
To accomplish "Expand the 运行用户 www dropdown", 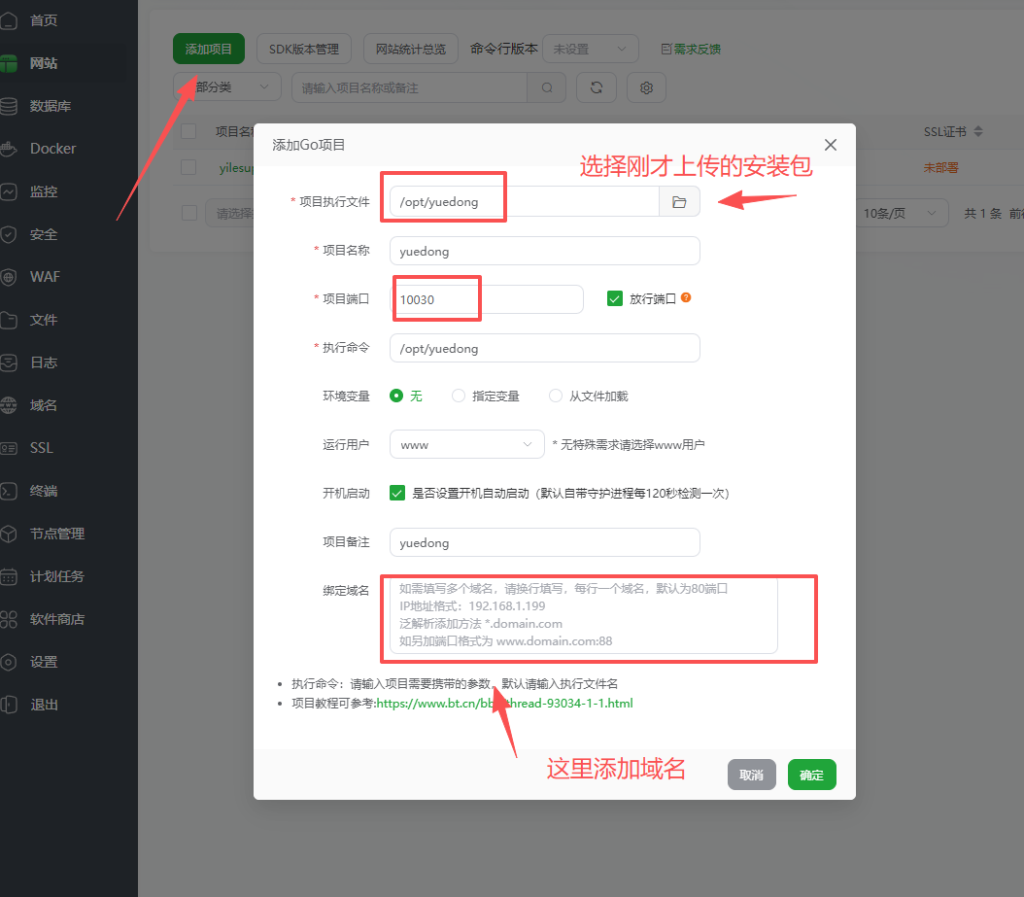I will [x=466, y=444].
